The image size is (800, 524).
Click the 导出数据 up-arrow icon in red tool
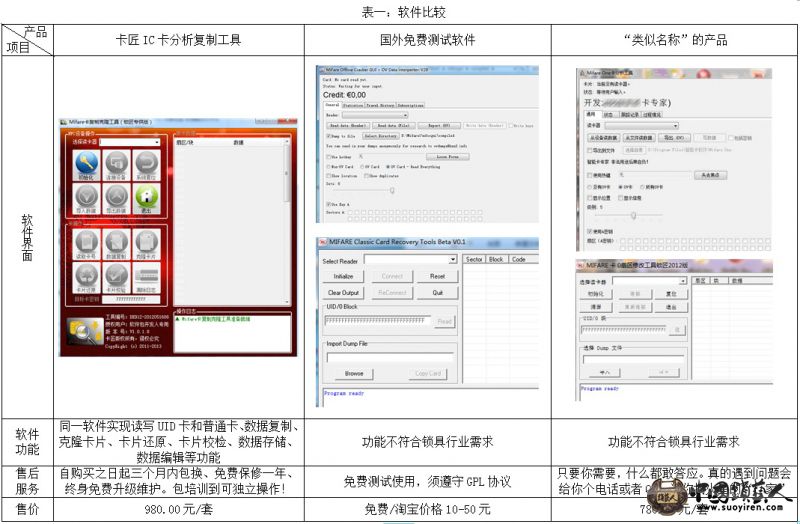click(x=117, y=198)
